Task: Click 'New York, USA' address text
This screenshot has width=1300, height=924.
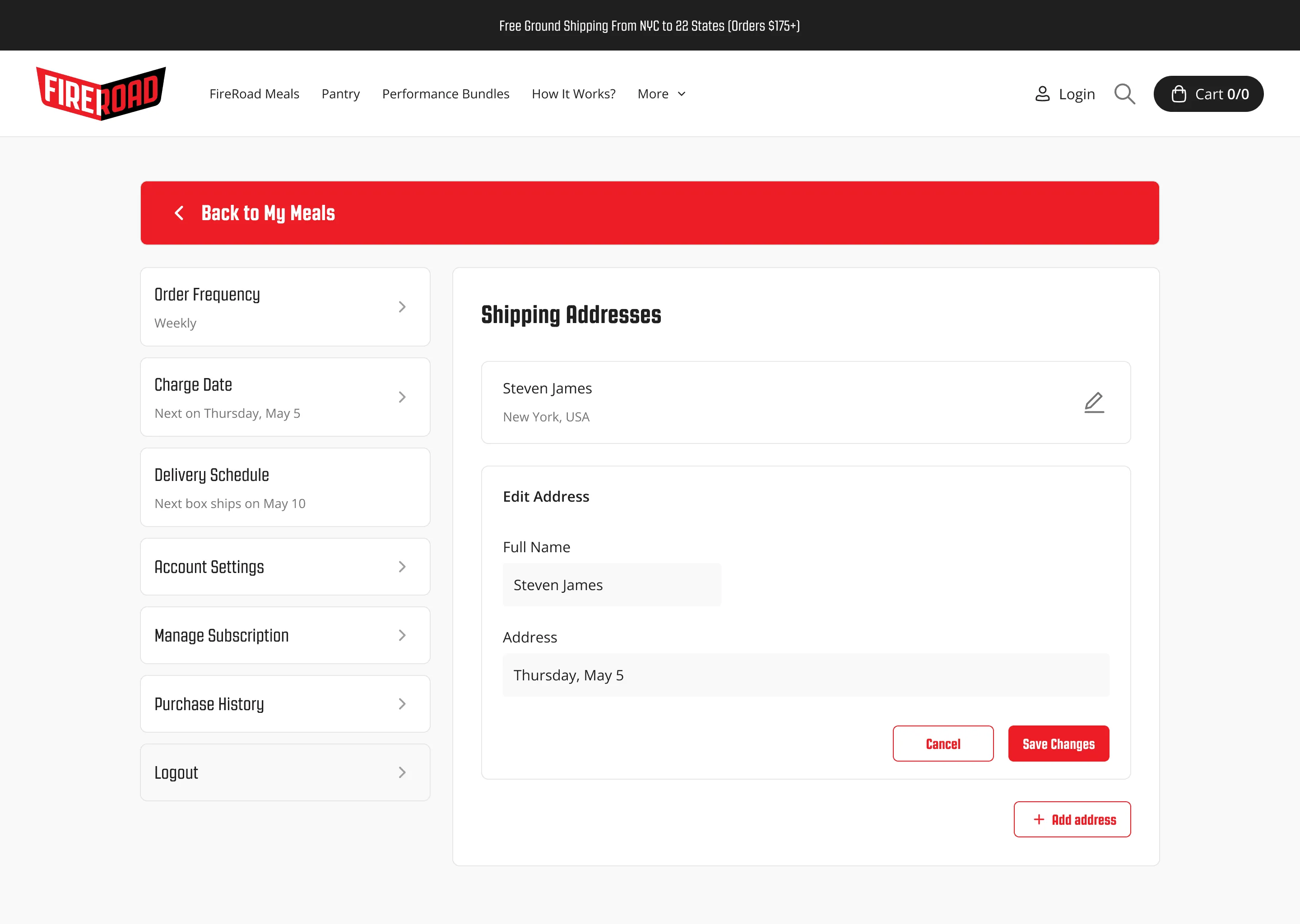Action: [546, 417]
